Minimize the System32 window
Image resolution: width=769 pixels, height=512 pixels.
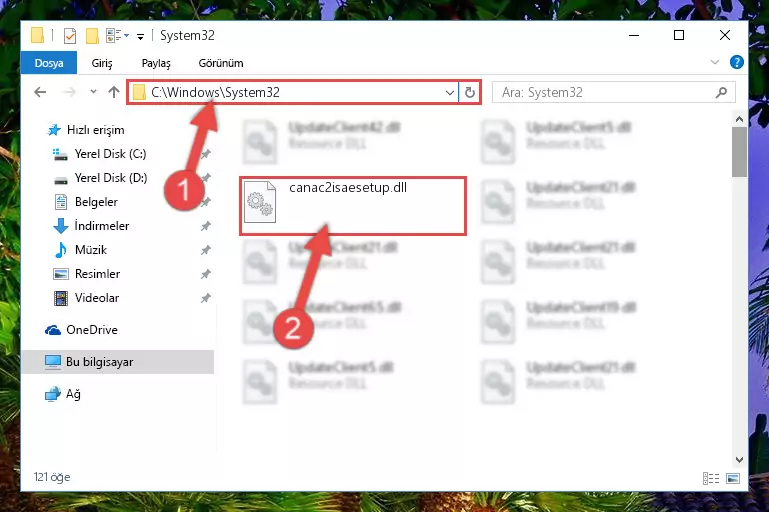[x=634, y=35]
